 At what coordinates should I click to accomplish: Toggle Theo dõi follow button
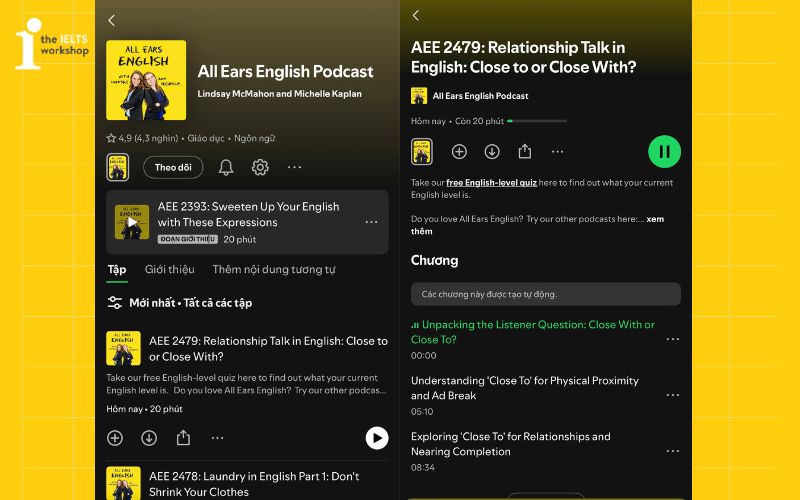(173, 167)
